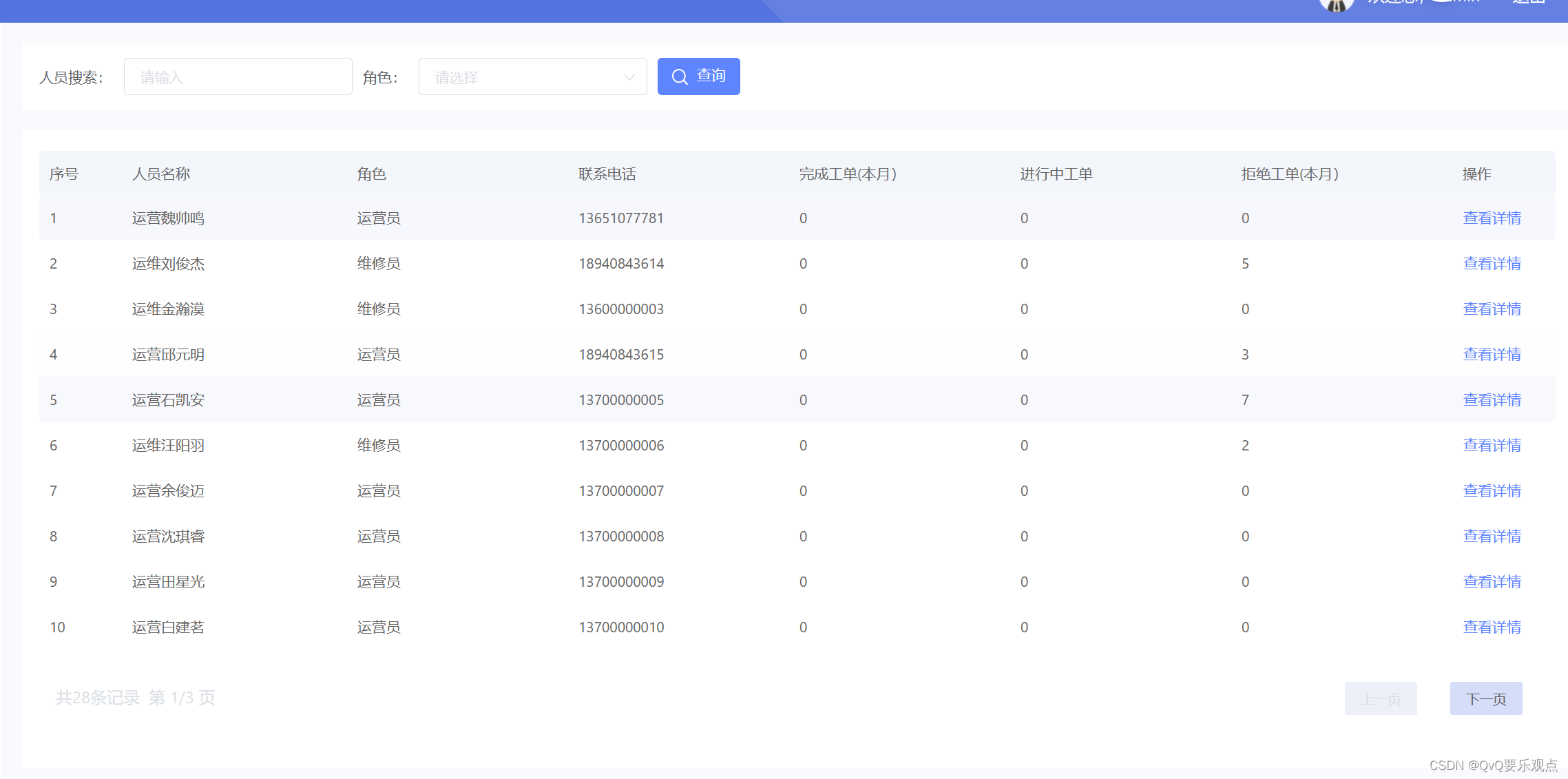The height and width of the screenshot is (779, 1568).
Task: Go to next page with 下一页
Action: (x=1486, y=699)
